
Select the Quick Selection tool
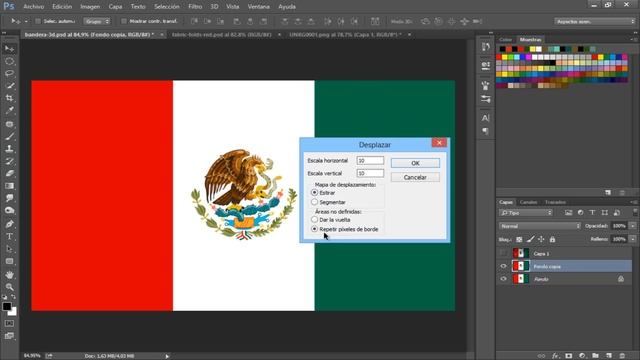click(9, 86)
